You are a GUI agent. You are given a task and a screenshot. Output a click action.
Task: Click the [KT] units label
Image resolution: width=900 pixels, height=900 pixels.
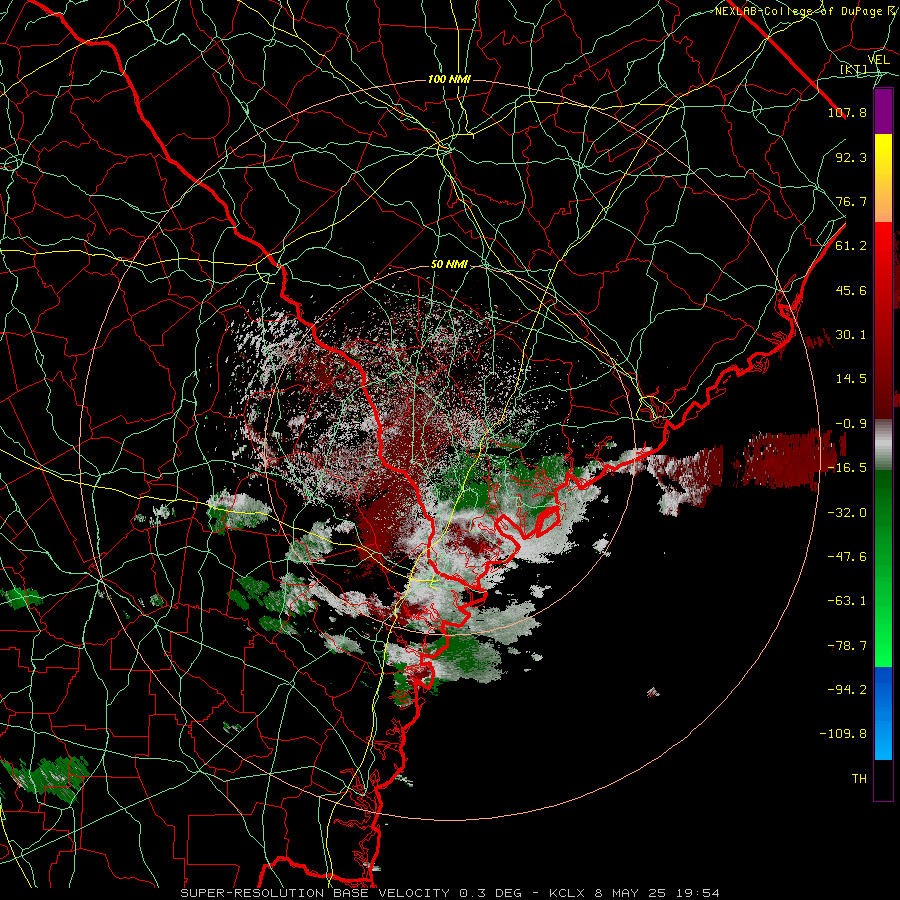[854, 70]
